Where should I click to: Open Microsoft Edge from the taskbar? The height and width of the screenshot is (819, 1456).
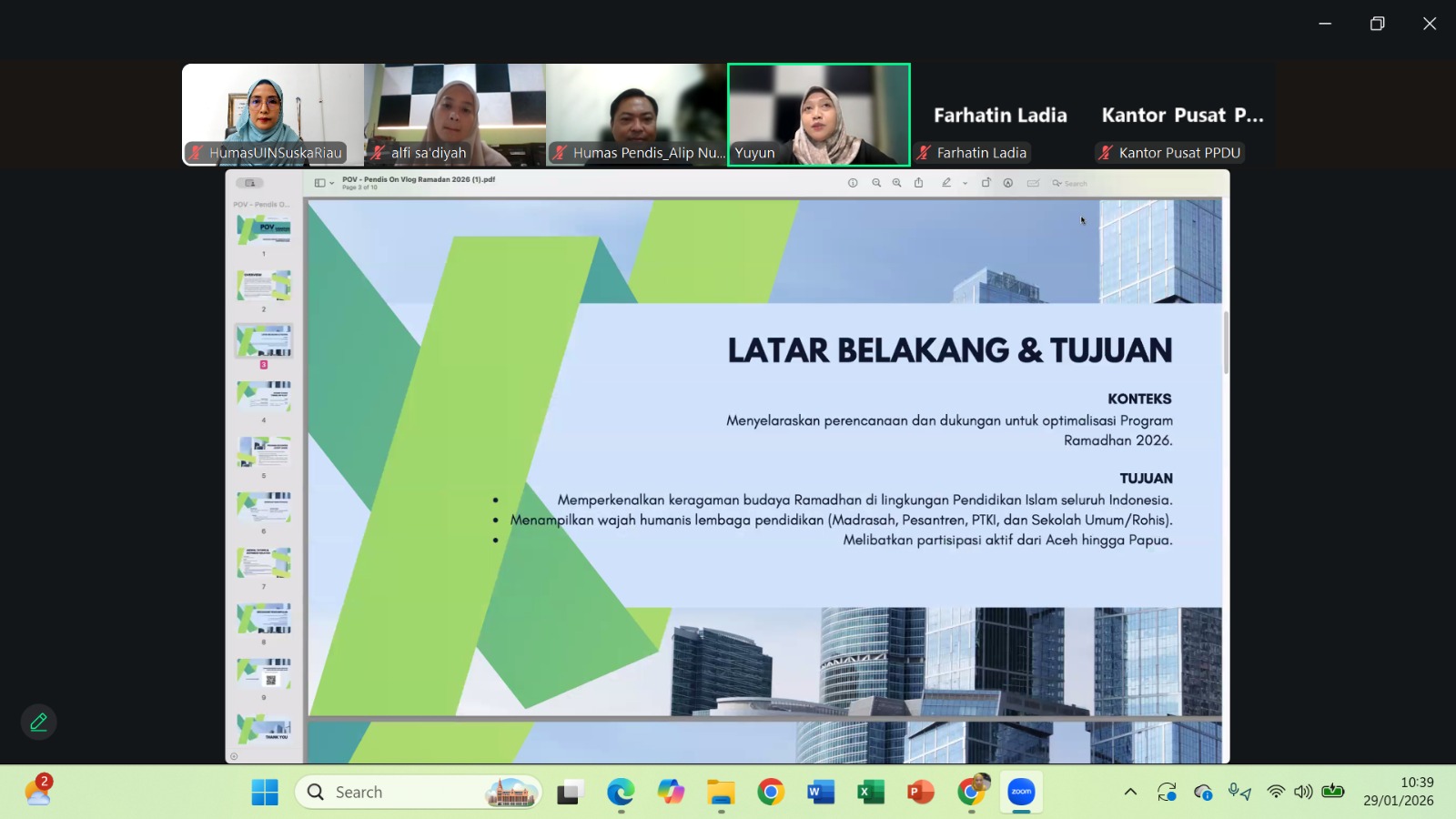click(x=621, y=793)
